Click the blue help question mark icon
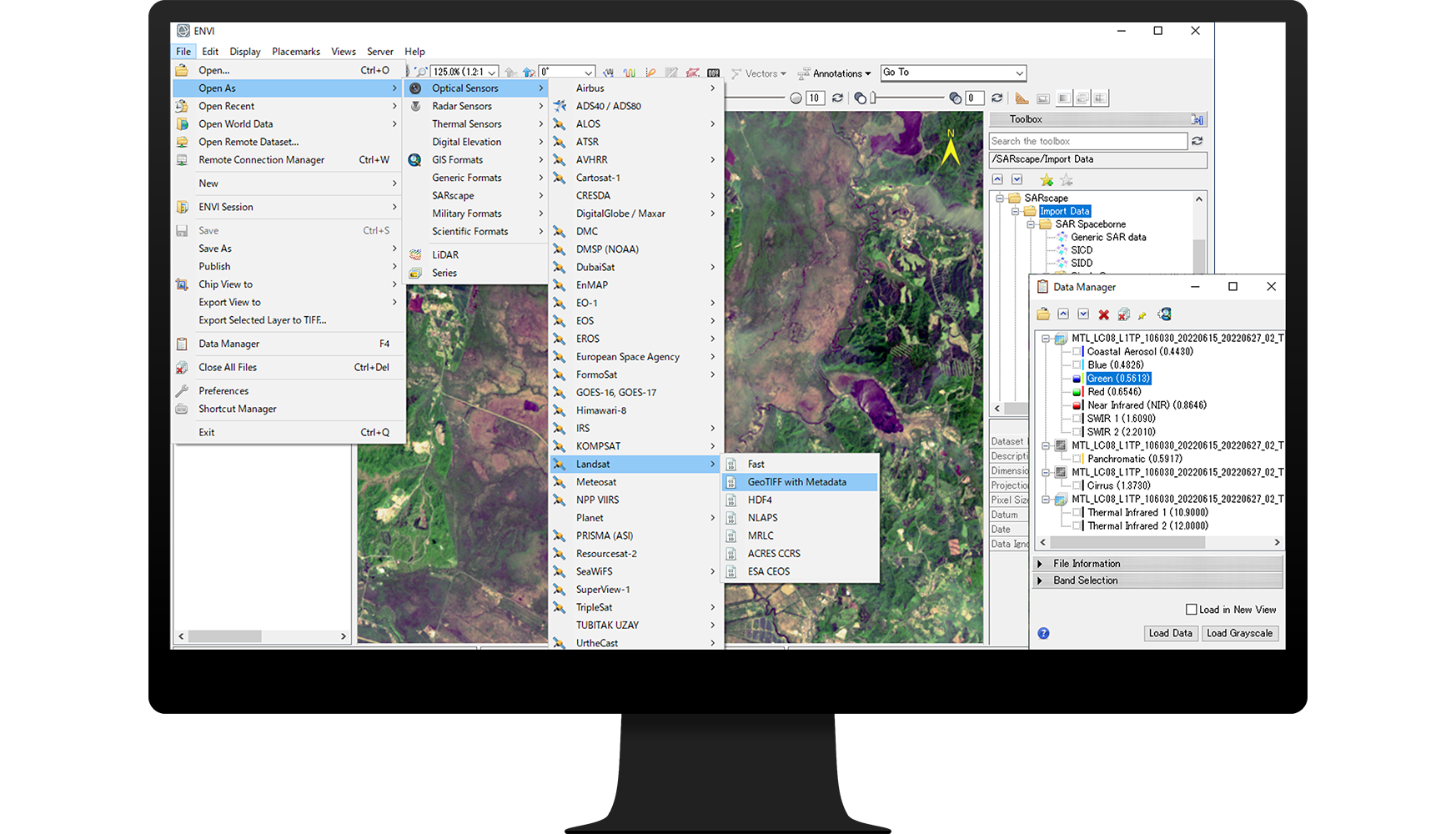The height and width of the screenshot is (834, 1456). tap(1043, 634)
